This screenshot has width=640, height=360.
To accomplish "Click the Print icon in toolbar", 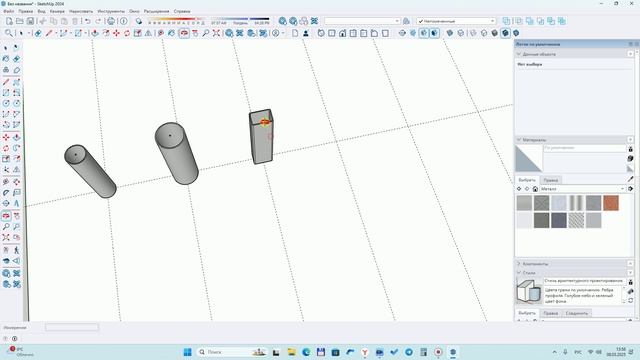I will [111, 21].
